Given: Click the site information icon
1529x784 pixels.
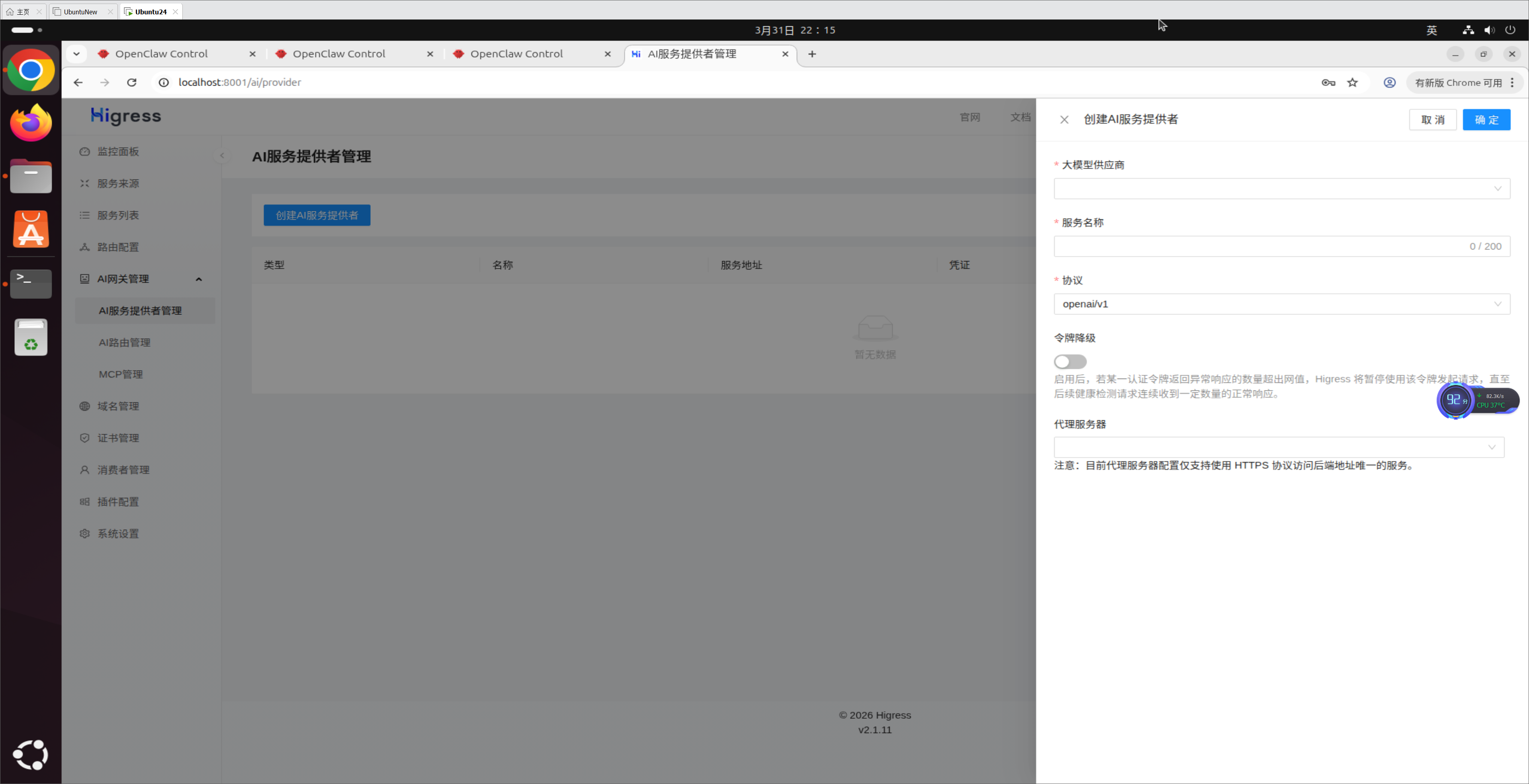Looking at the screenshot, I should point(164,82).
